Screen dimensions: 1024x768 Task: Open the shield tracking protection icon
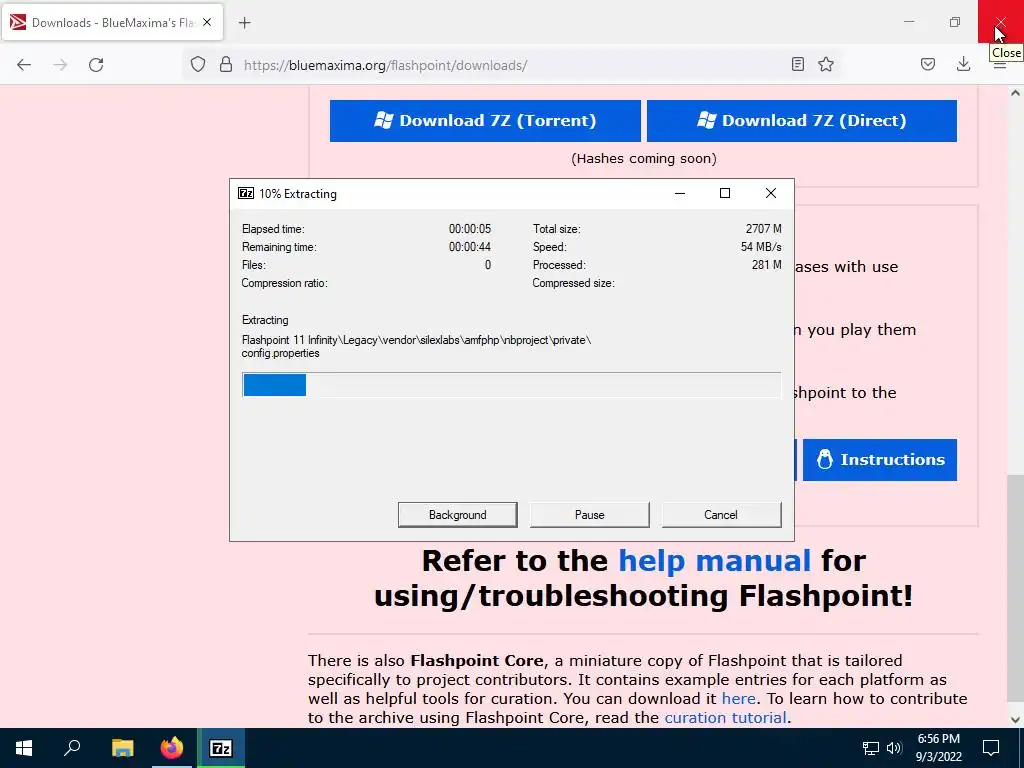pos(198,65)
